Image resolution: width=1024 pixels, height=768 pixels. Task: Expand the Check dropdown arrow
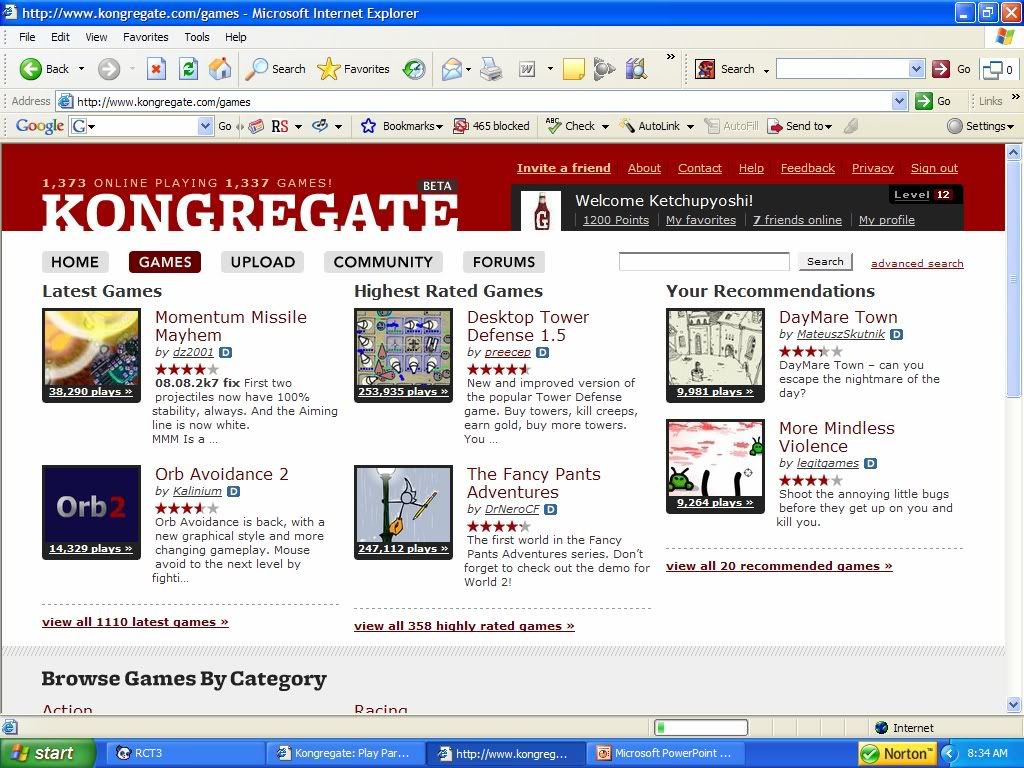pos(605,127)
